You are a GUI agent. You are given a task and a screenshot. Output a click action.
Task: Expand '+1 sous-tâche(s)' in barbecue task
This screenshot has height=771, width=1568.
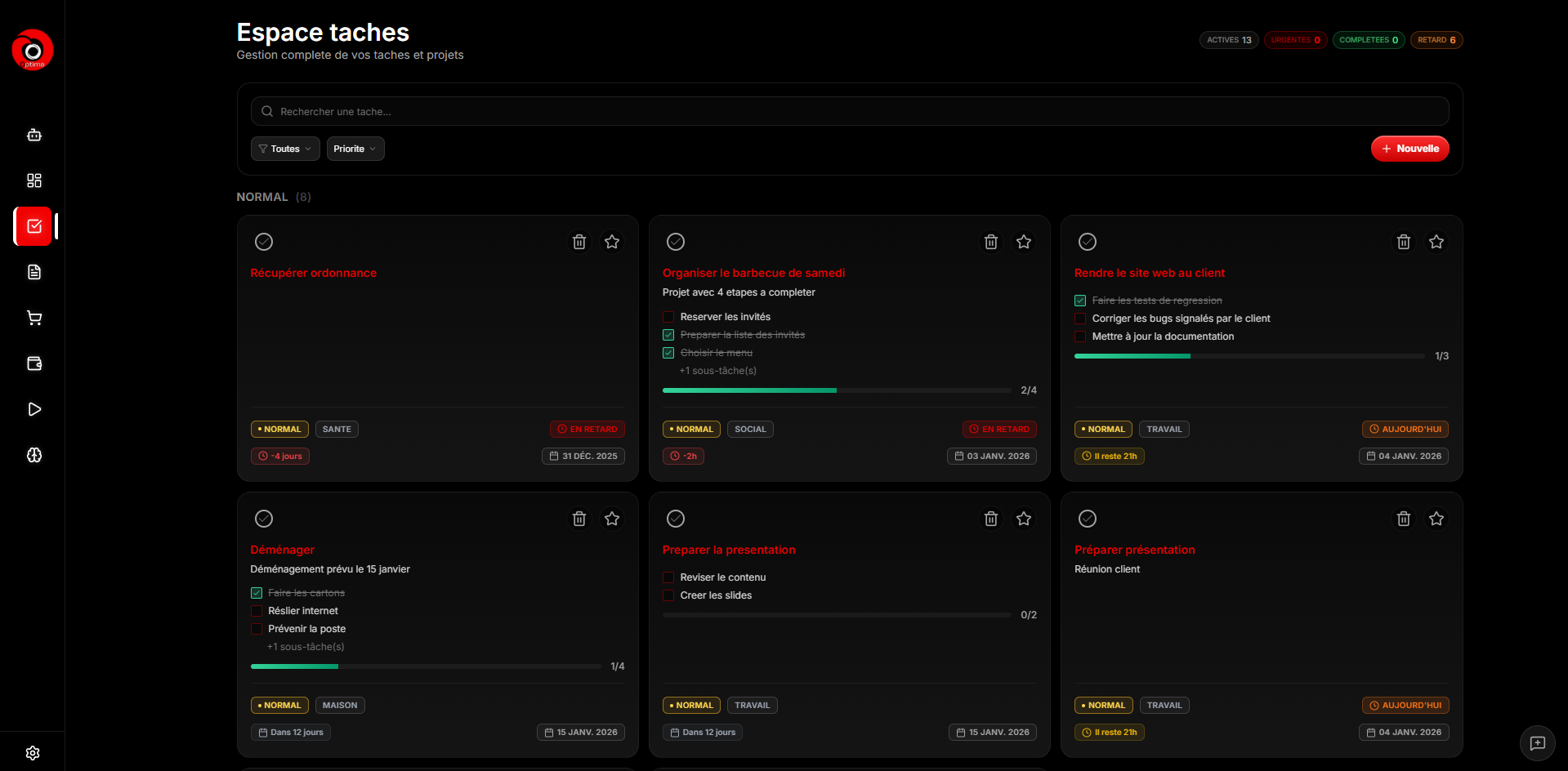pos(717,371)
